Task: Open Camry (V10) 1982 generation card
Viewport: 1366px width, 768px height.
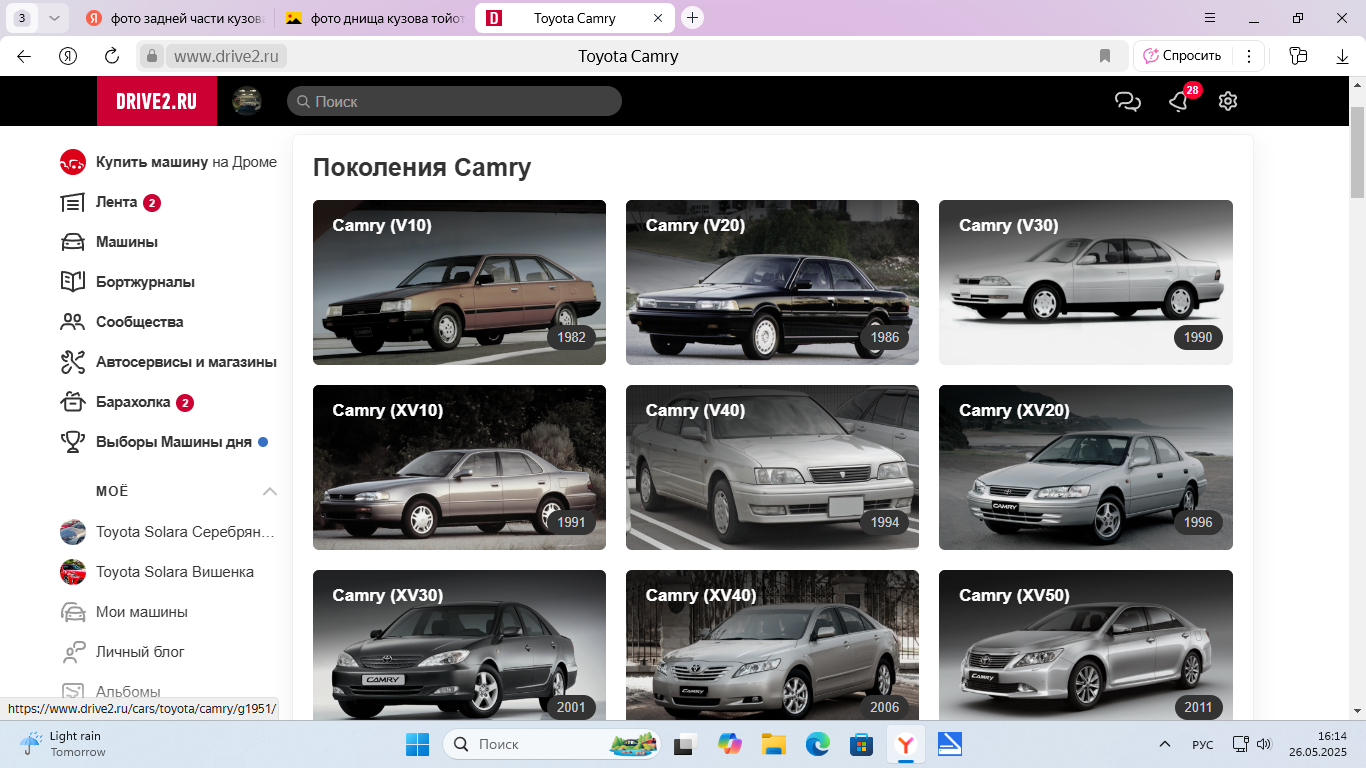Action: (x=459, y=282)
